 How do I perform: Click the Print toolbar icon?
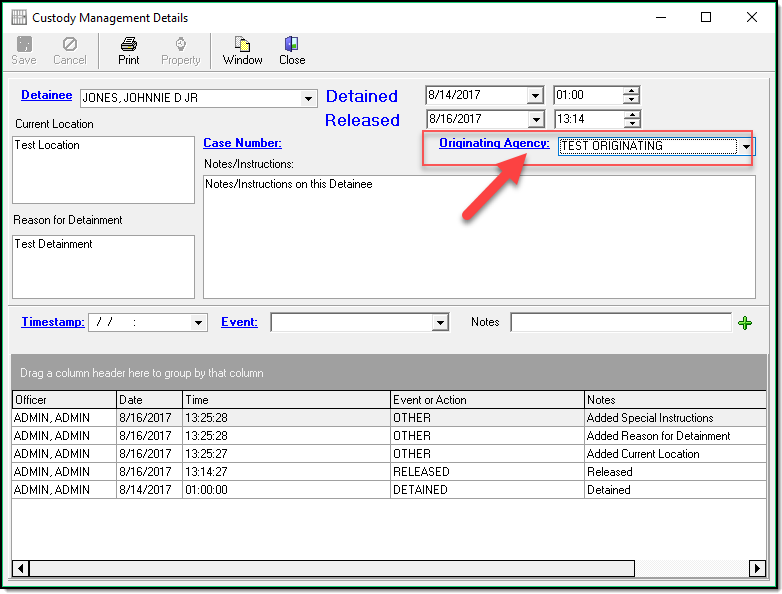click(129, 45)
